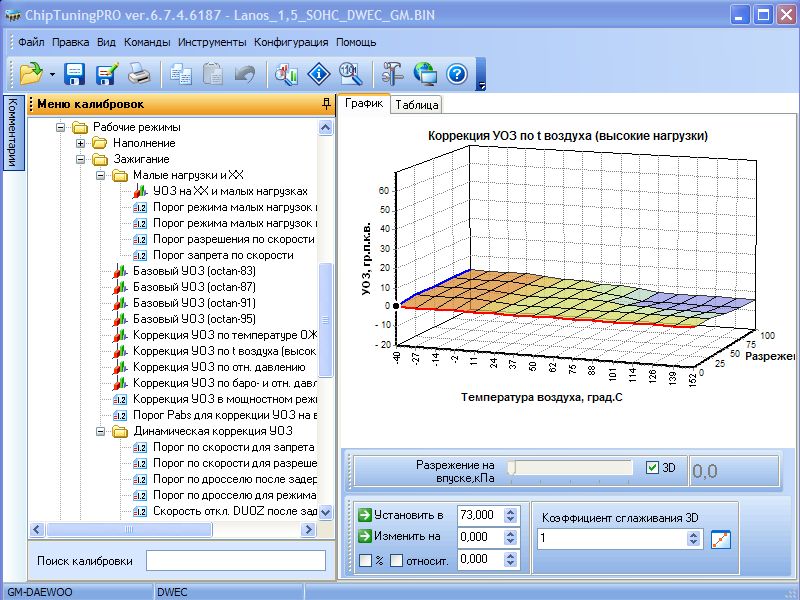This screenshot has width=800, height=600.
Task: Click the Поиск калибровки search field
Action: (236, 561)
